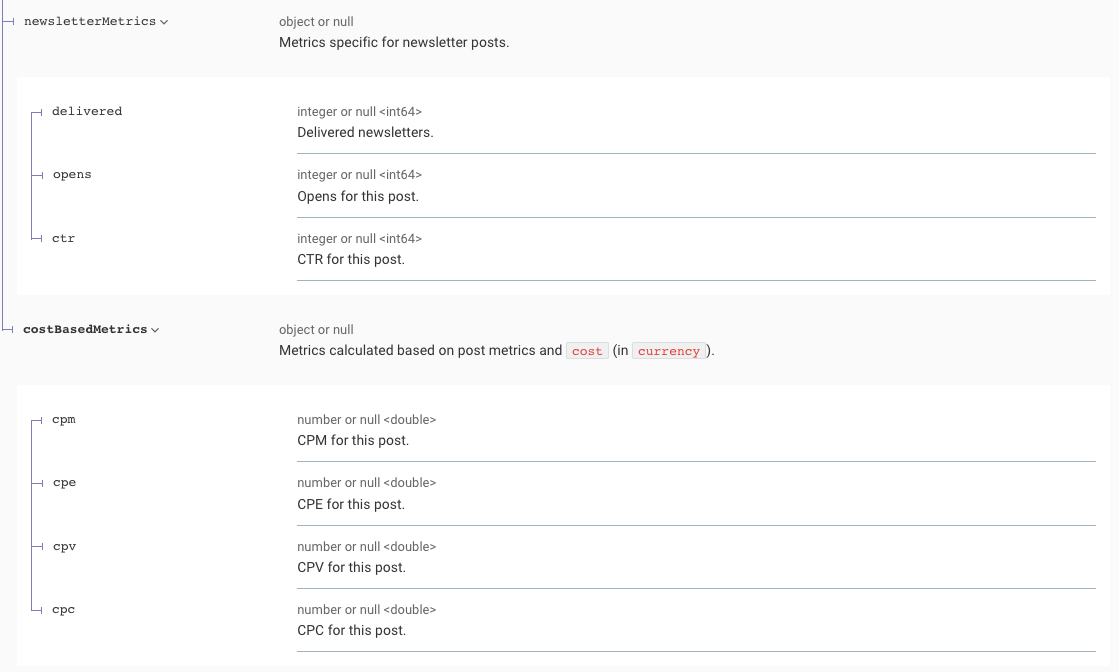Collapse the newsletterMetrics chevron arrow
This screenshot has height=672, width=1119.
click(x=164, y=22)
